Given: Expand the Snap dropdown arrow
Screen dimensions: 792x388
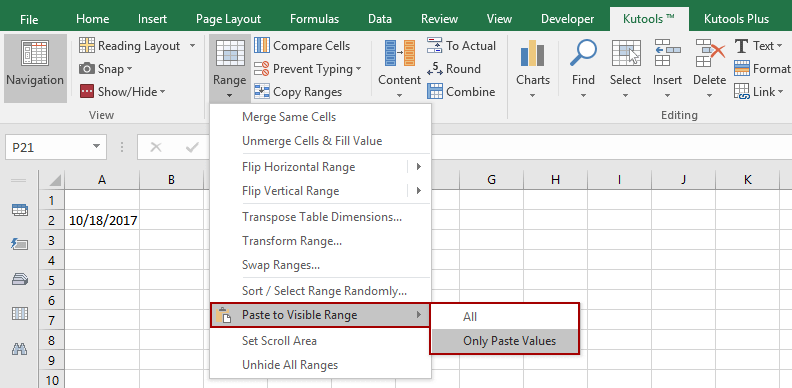Looking at the screenshot, I should click(x=130, y=69).
